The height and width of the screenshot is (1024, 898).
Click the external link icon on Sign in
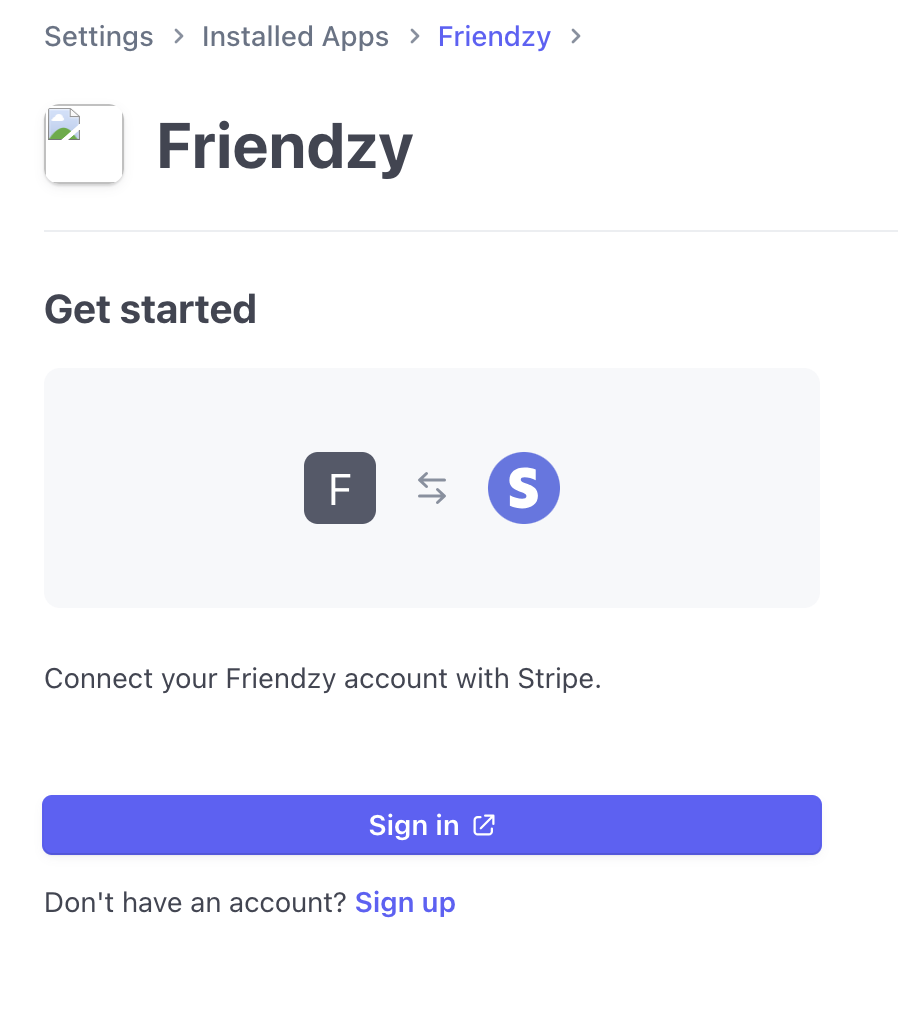pyautogui.click(x=484, y=825)
